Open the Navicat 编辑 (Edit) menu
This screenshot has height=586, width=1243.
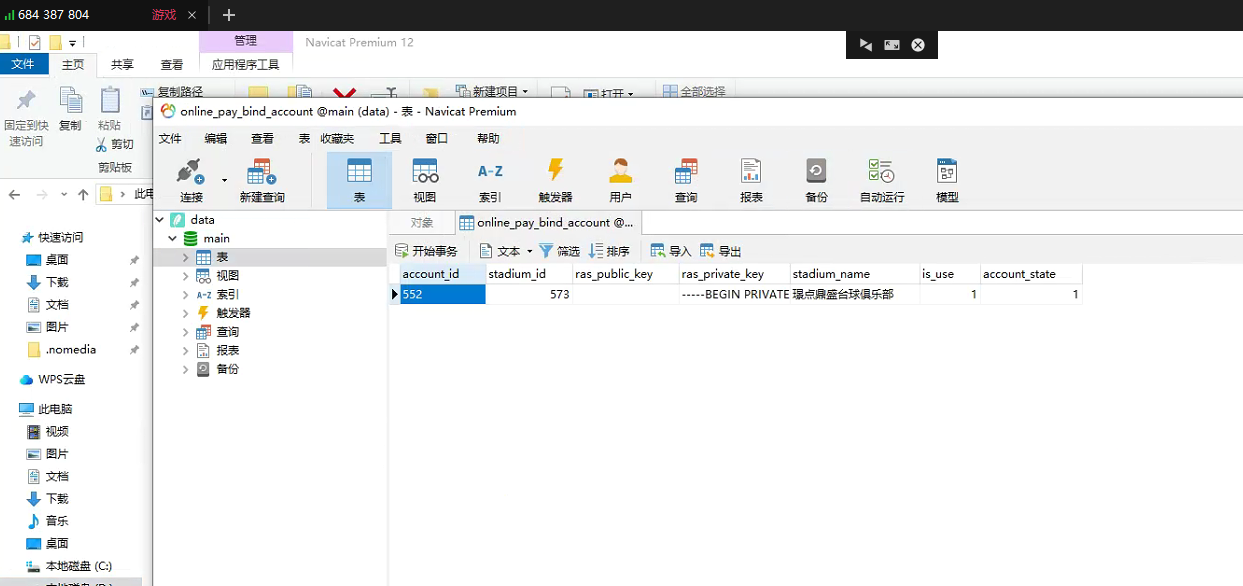(216, 139)
